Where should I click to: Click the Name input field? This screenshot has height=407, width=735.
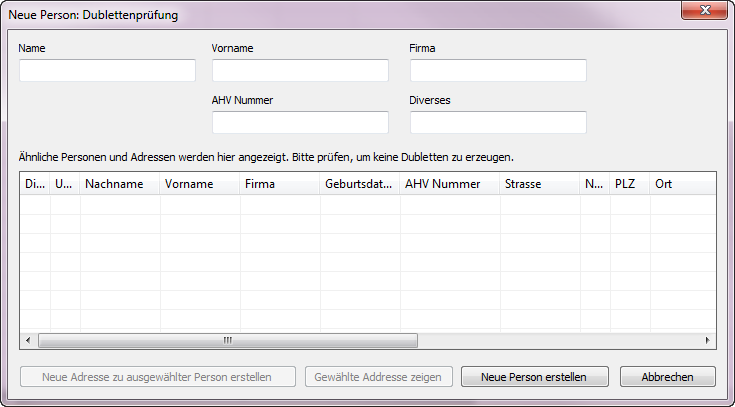point(107,70)
